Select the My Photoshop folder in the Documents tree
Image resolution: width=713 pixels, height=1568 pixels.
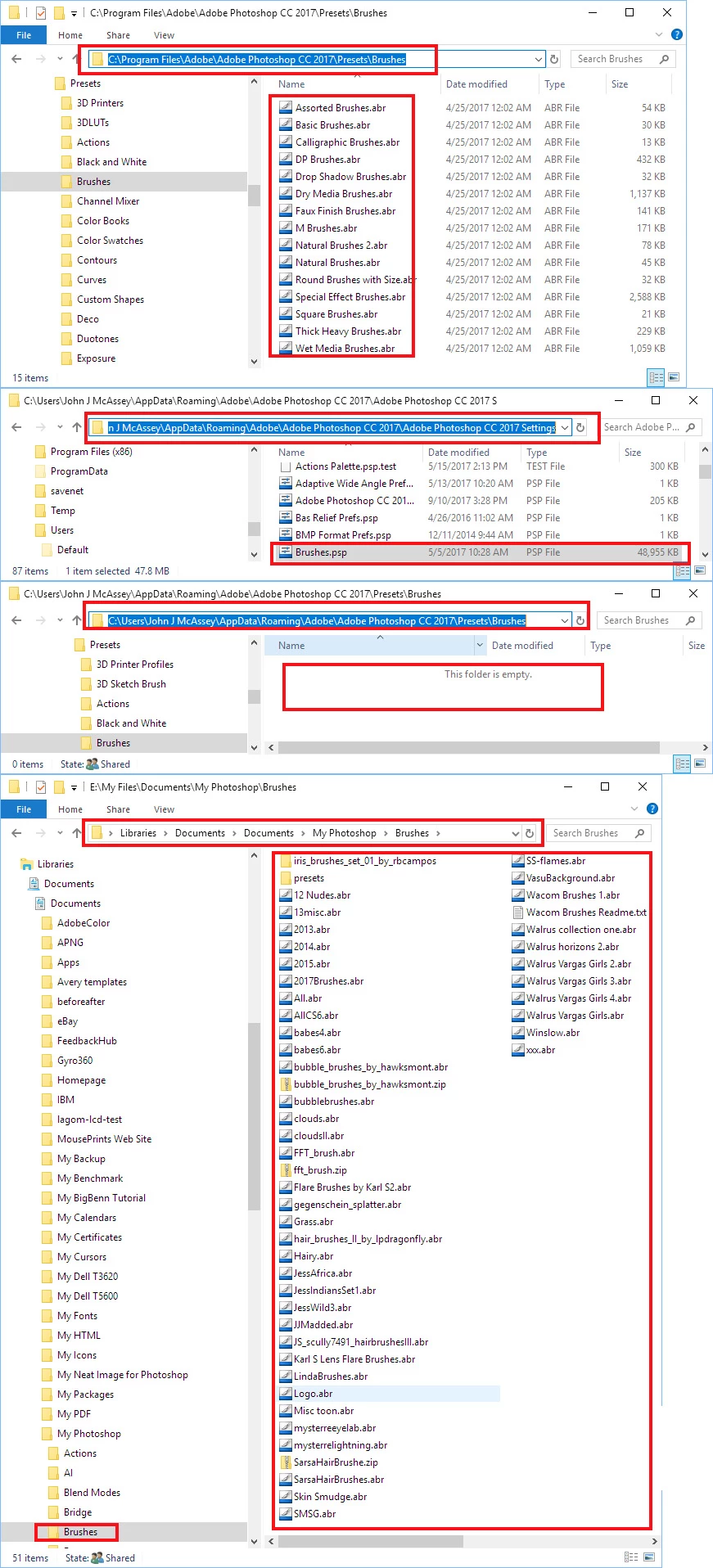tap(81, 1434)
